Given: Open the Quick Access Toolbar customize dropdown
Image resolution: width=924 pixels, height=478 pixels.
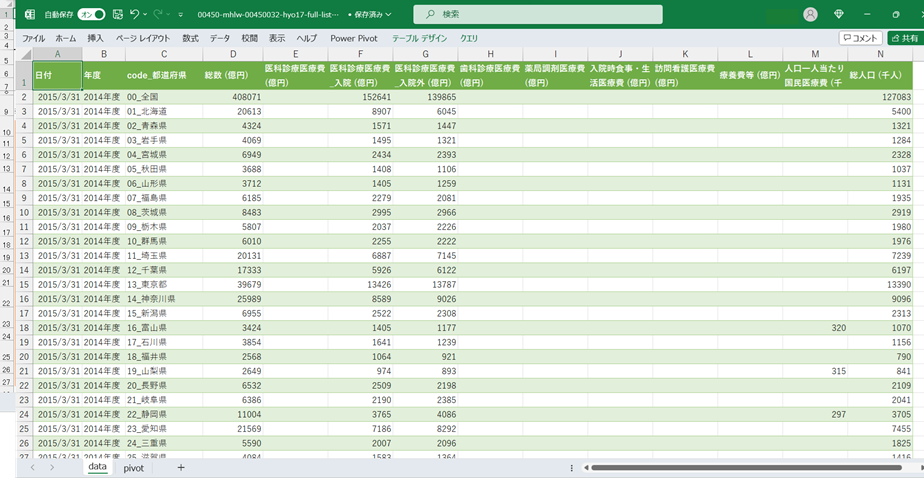Looking at the screenshot, I should point(181,15).
